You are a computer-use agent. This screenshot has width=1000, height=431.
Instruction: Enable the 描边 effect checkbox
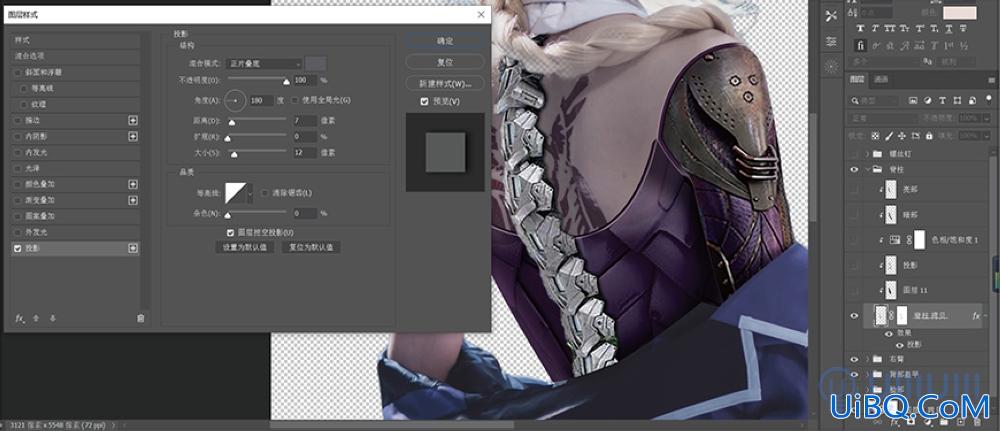click(x=18, y=121)
